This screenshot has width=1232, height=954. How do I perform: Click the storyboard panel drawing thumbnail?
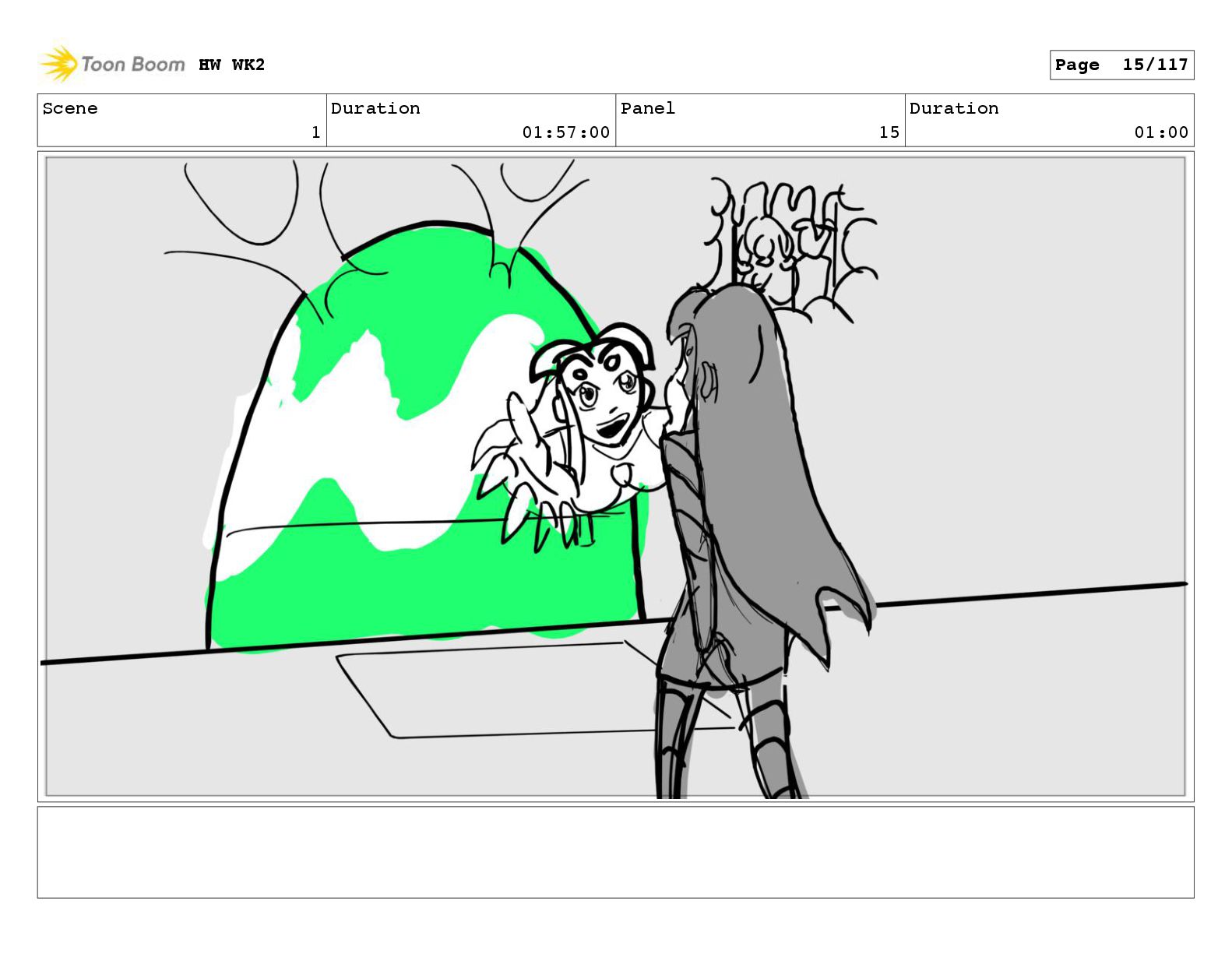click(x=615, y=477)
